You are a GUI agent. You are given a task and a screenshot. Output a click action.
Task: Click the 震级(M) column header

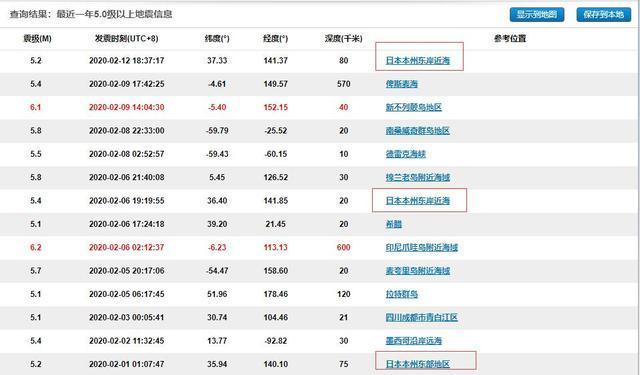pos(37,39)
